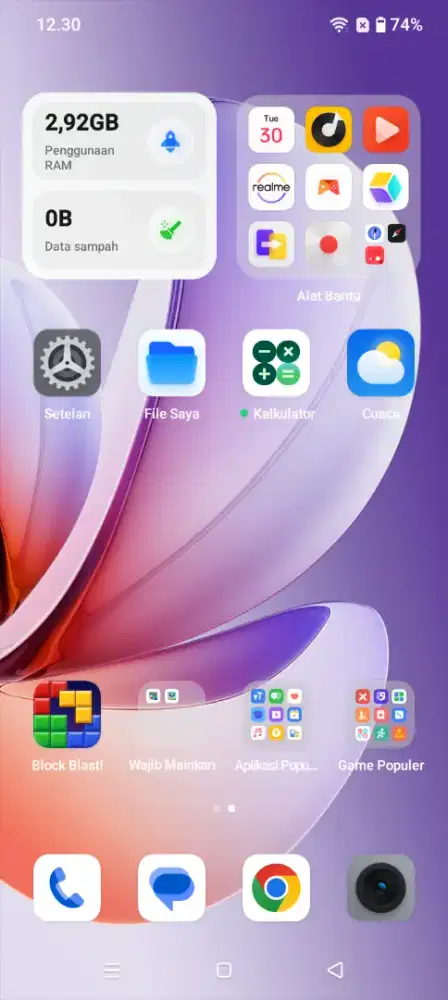Open the colorful cube app icon
The image size is (448, 1000).
click(x=386, y=187)
